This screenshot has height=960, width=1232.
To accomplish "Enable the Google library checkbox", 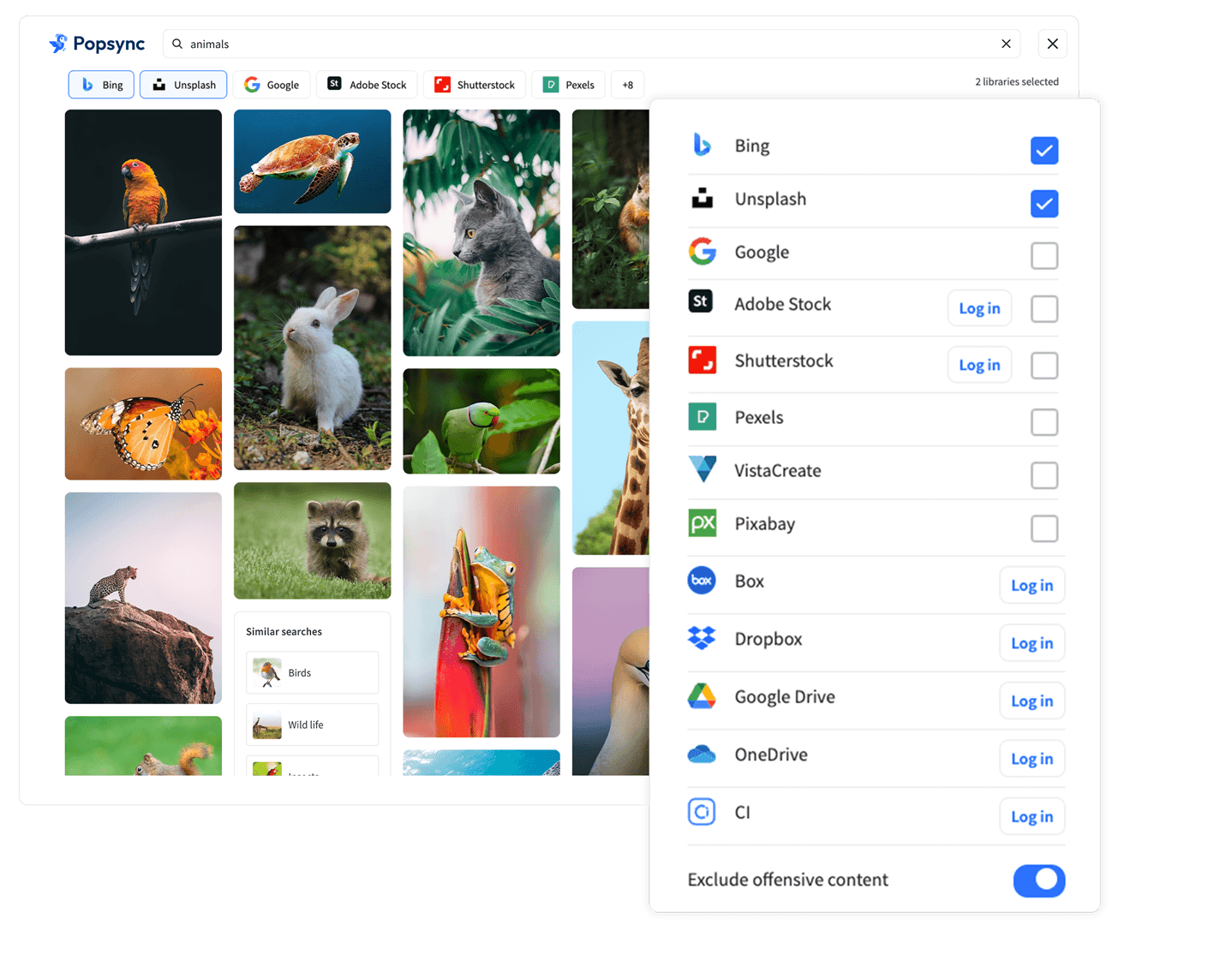I will coord(1044,255).
